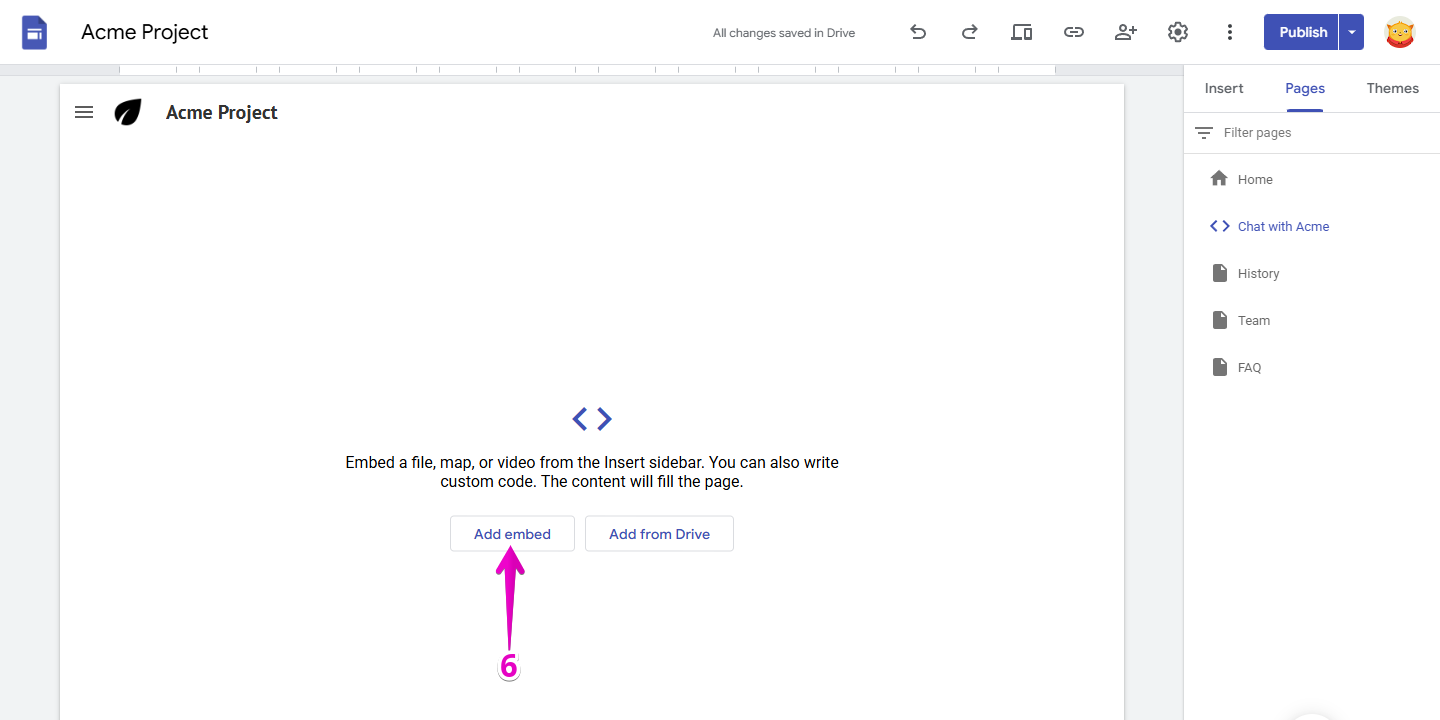Screen dimensions: 1440x720
Task: Open the site settings gear
Action: (1178, 32)
